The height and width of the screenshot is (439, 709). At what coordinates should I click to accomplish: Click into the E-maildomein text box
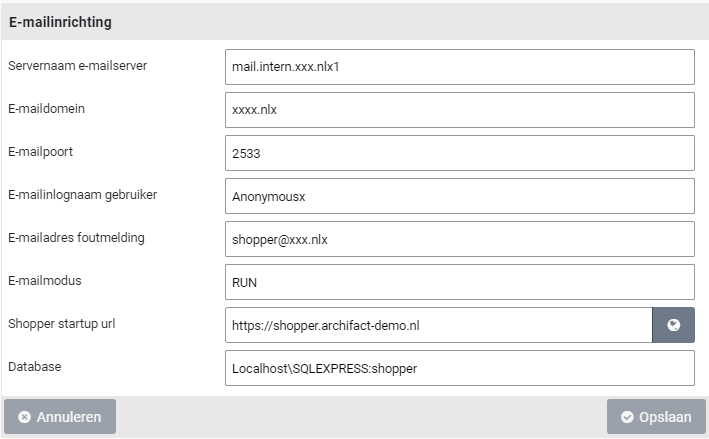[x=459, y=110]
